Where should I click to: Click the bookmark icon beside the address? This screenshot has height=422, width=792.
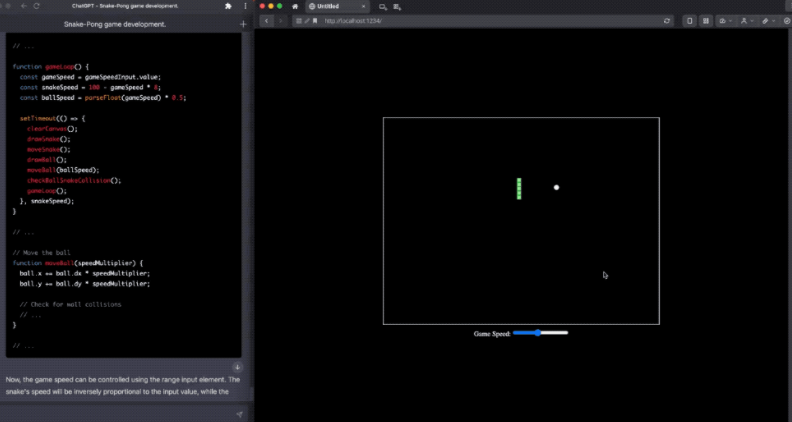(x=315, y=20)
